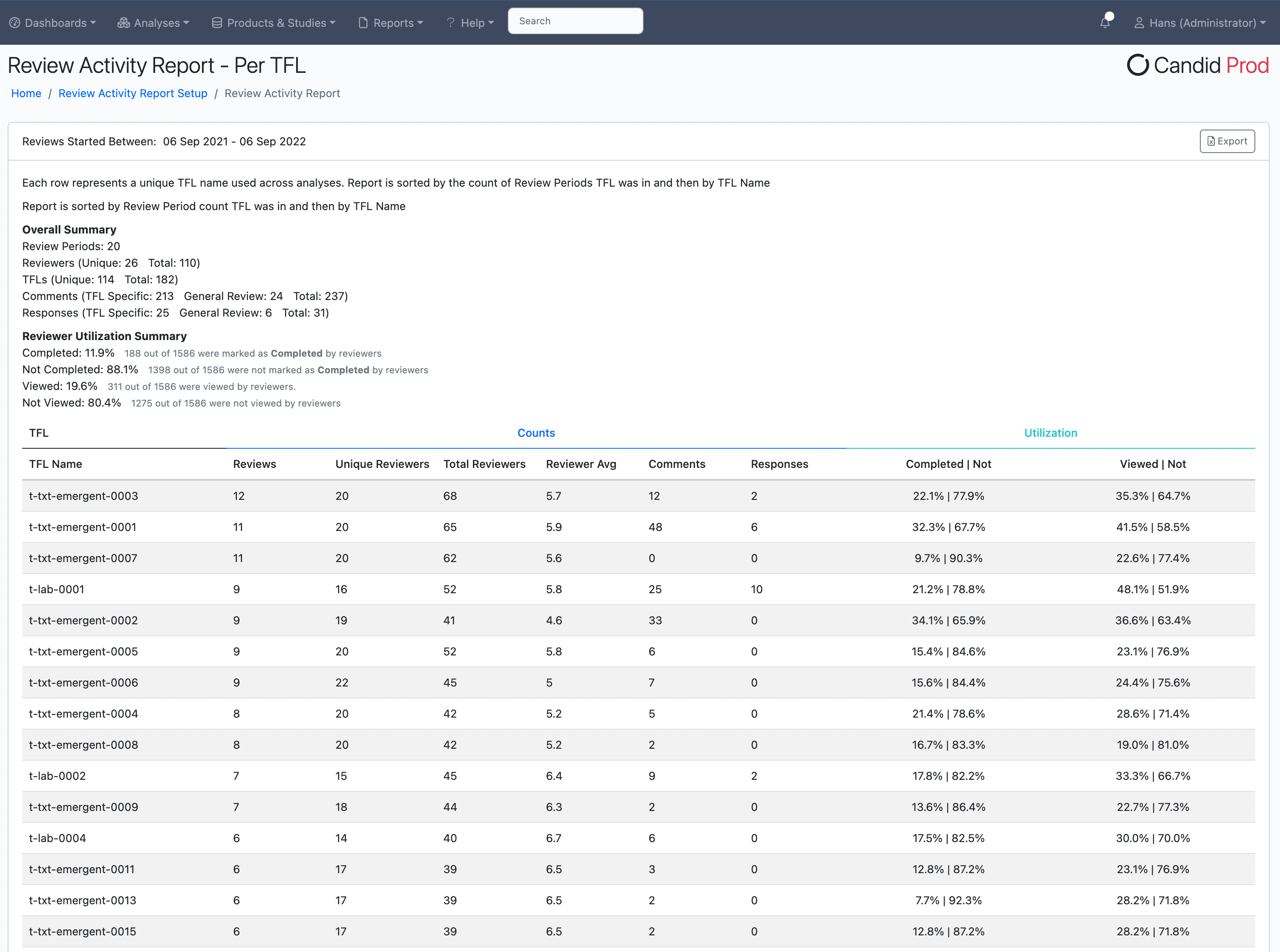Viewport: 1280px width, 952px height.
Task: Click the Products & Studies database icon
Action: tap(216, 23)
